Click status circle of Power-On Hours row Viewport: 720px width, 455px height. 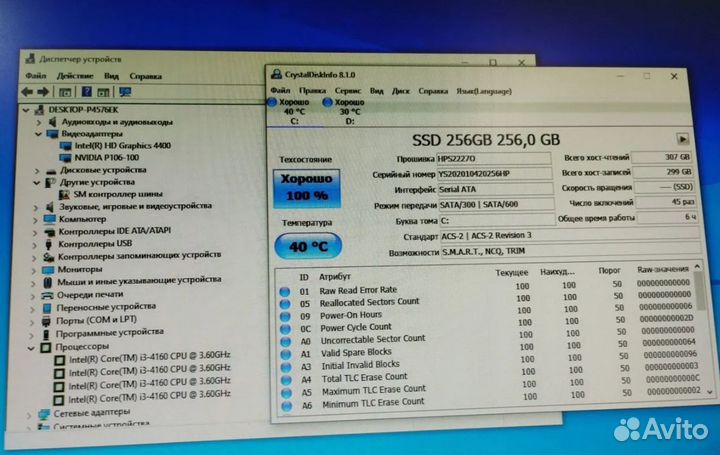(x=286, y=316)
